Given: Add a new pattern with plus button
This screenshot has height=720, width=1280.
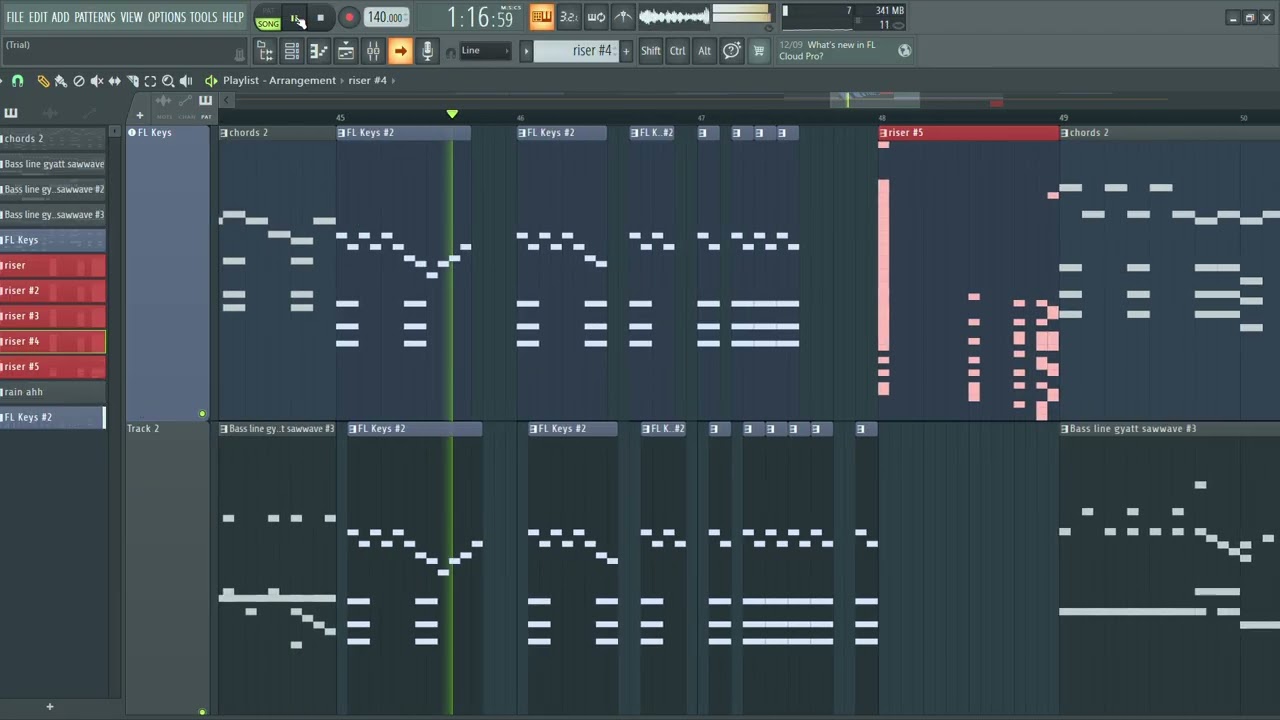Looking at the screenshot, I should click(626, 51).
